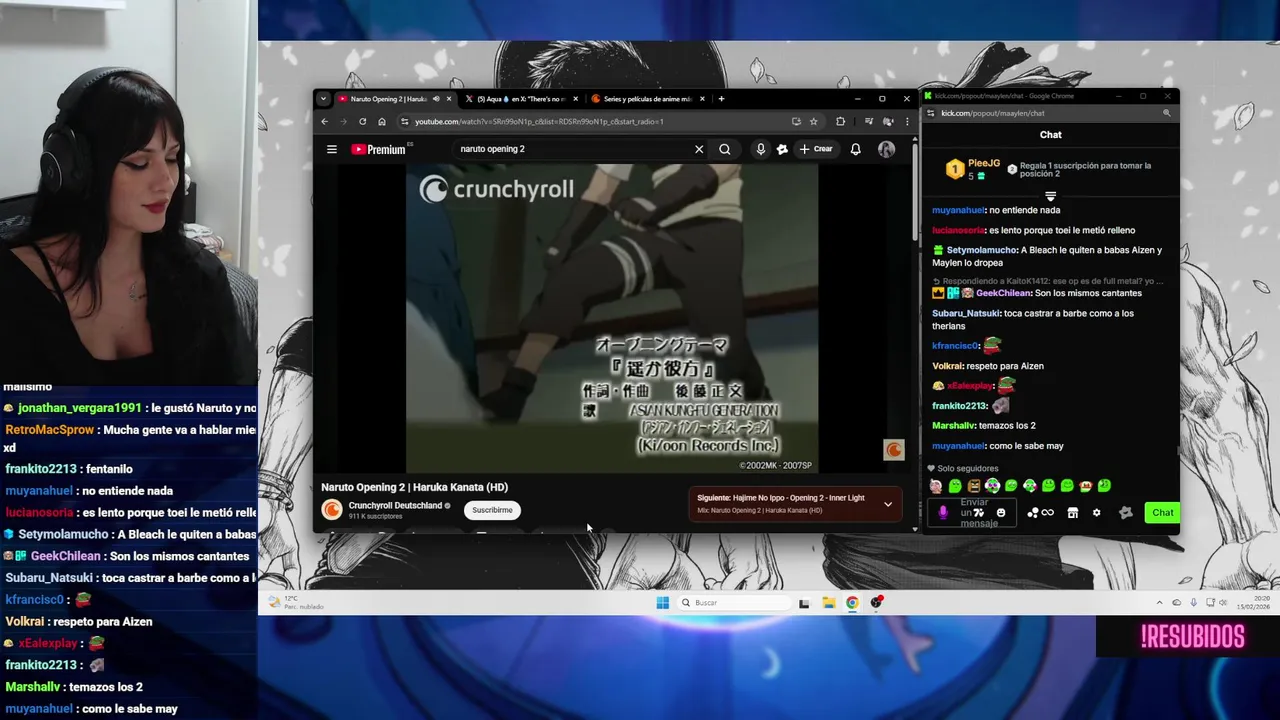The width and height of the screenshot is (1280, 720).
Task: Click the taskbar clock and date
Action: 1251,603
